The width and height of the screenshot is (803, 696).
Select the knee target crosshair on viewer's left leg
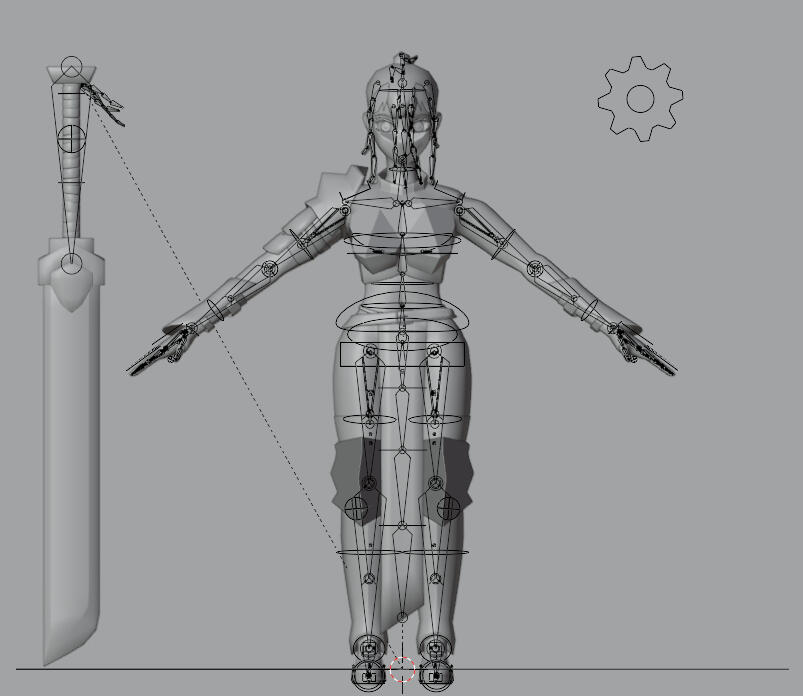tap(356, 507)
